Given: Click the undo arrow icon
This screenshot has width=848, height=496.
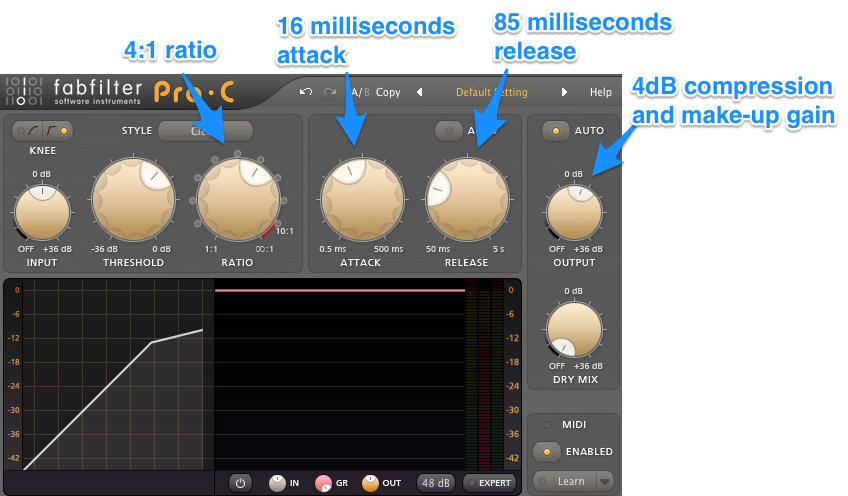Looking at the screenshot, I should tap(306, 91).
